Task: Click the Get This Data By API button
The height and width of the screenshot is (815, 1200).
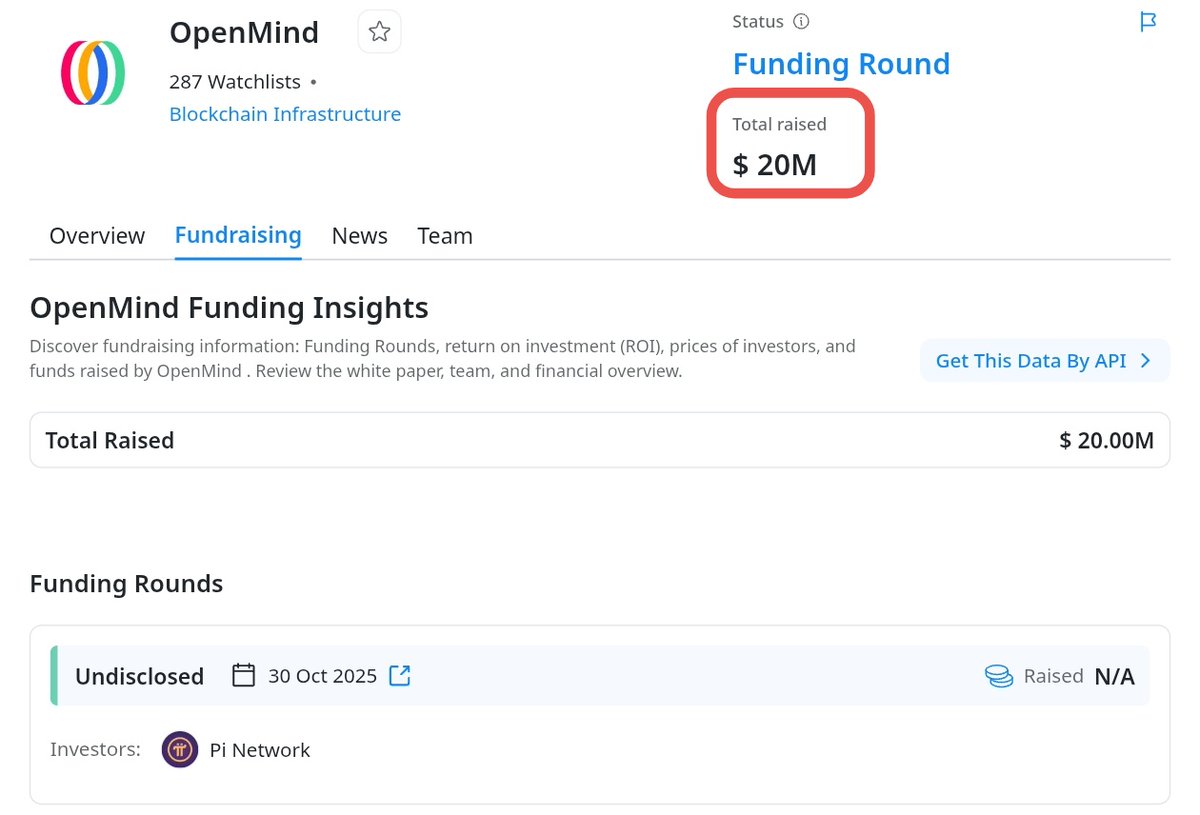Action: pyautogui.click(x=1045, y=360)
